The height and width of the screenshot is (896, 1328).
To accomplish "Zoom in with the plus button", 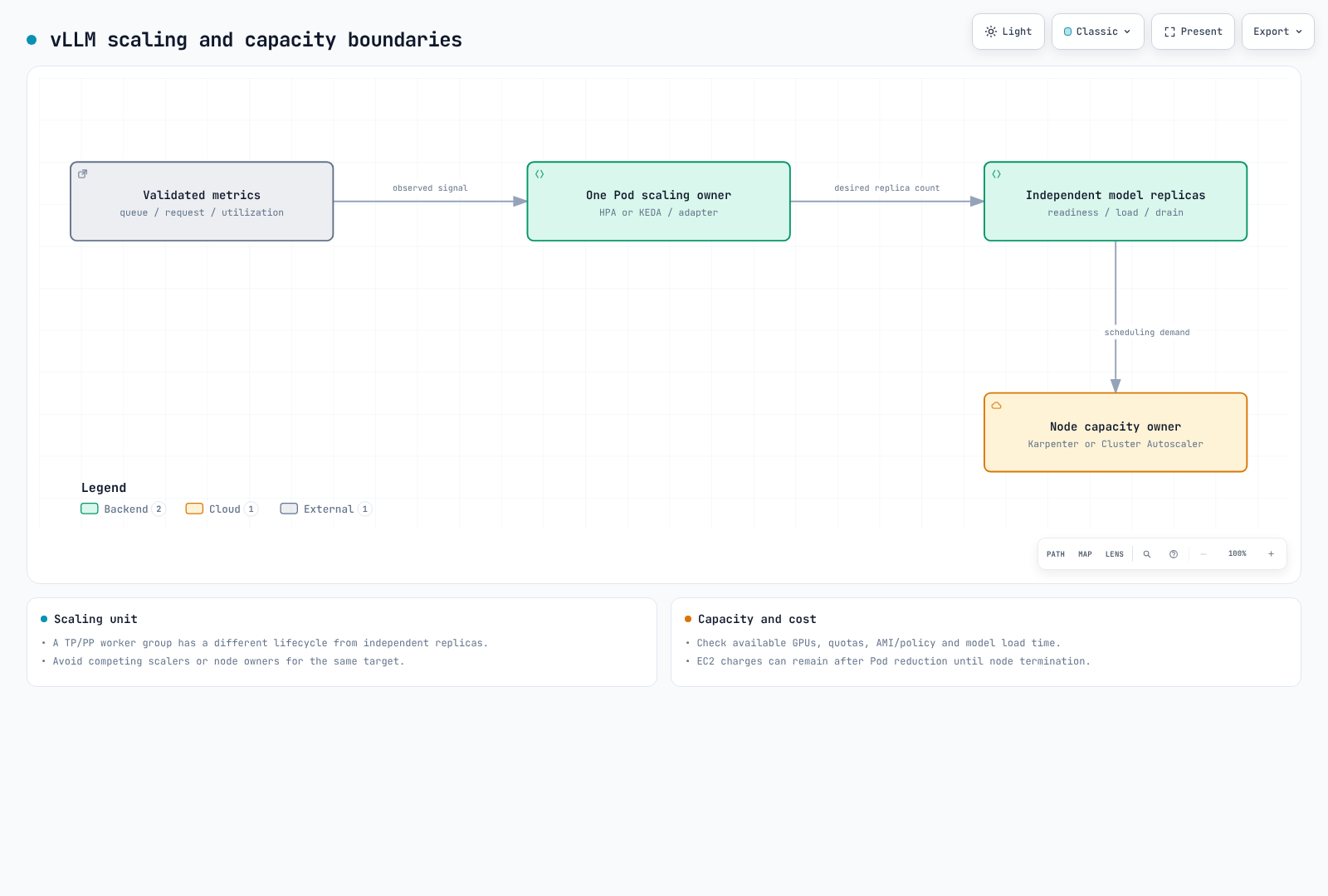I will pyautogui.click(x=1271, y=554).
